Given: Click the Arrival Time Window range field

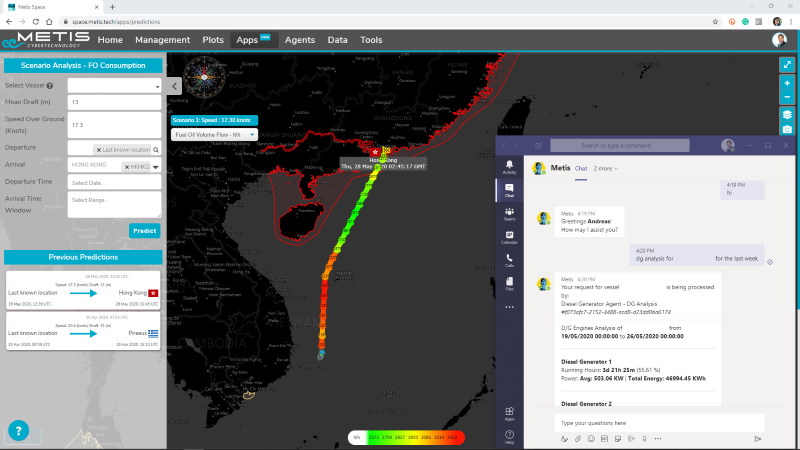Looking at the screenshot, I should coord(114,205).
